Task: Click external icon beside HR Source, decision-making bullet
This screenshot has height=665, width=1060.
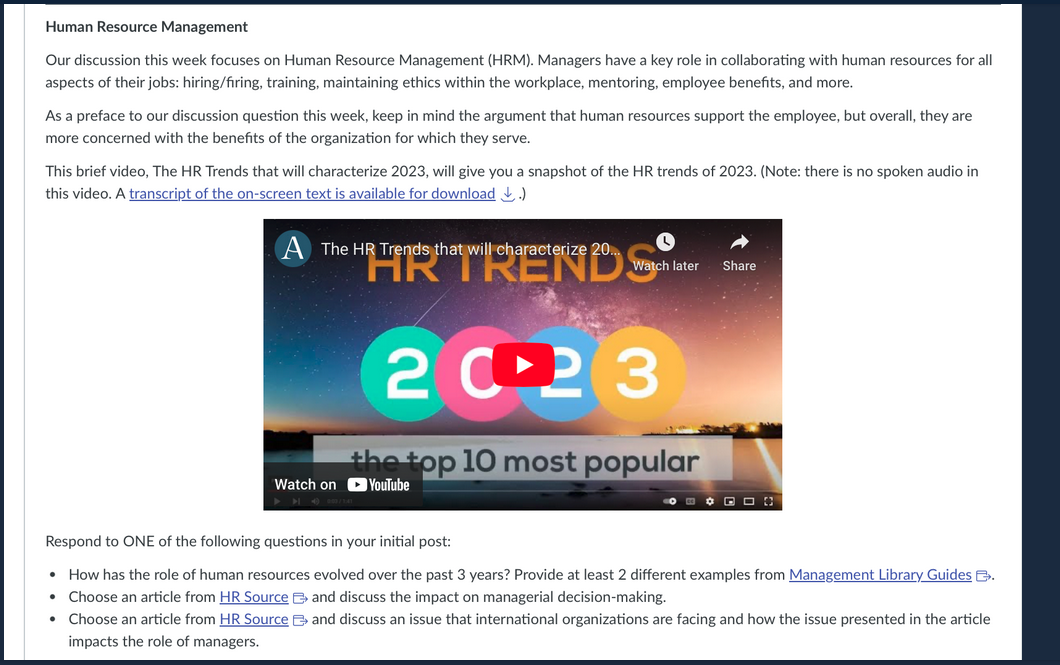Action: coord(300,598)
